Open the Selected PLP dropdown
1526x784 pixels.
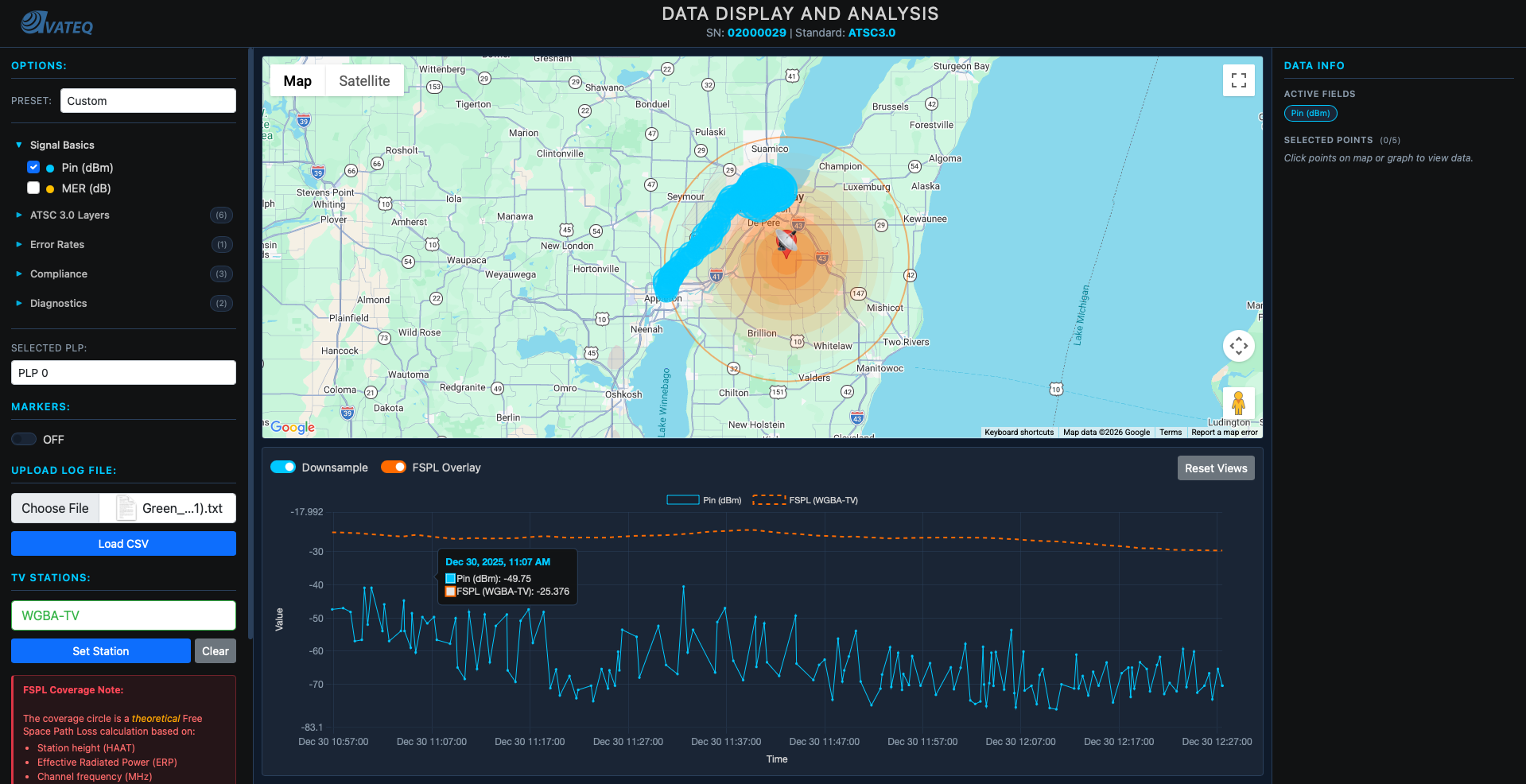point(123,372)
